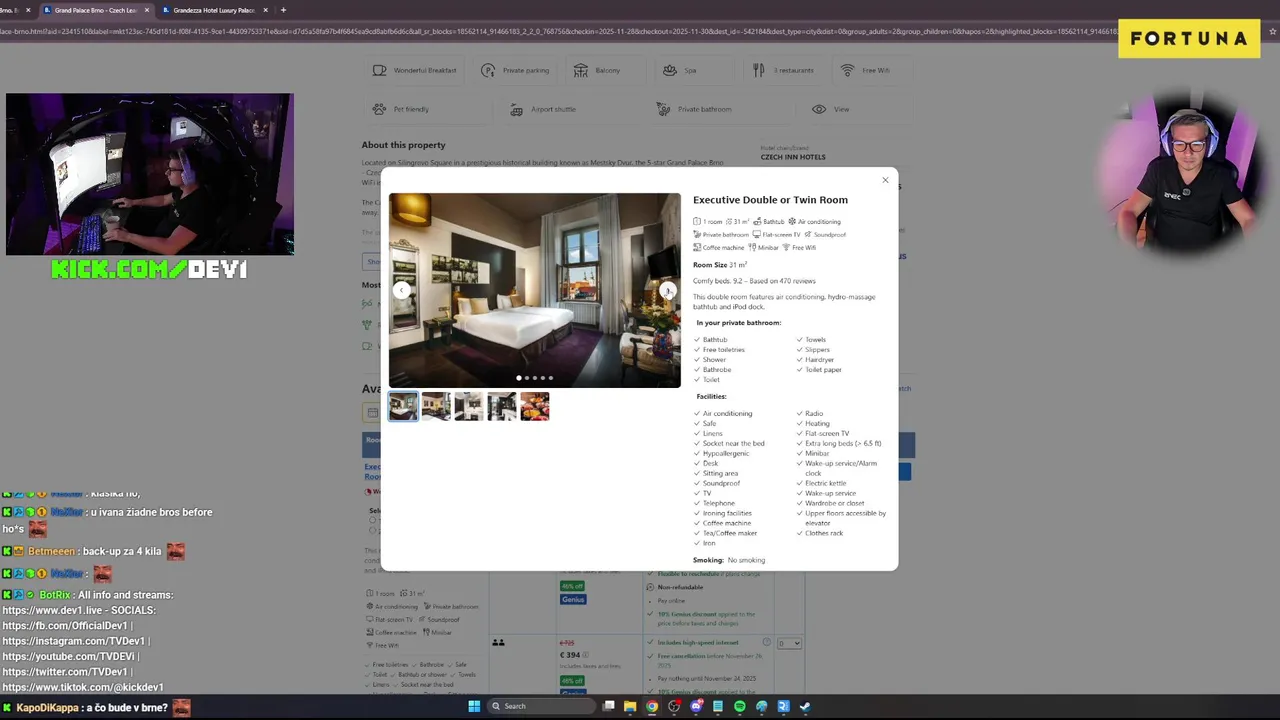Image resolution: width=1280 pixels, height=720 pixels.
Task: Open Discord from the taskbar
Action: tap(696, 706)
